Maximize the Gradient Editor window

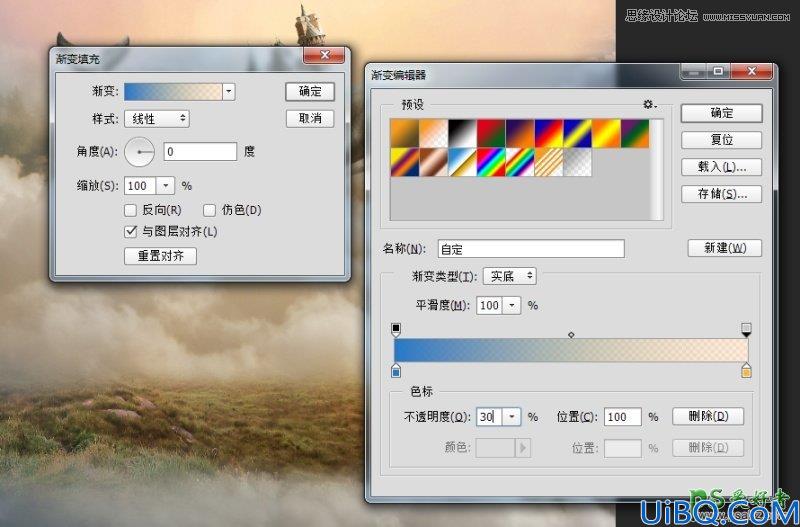coord(718,72)
